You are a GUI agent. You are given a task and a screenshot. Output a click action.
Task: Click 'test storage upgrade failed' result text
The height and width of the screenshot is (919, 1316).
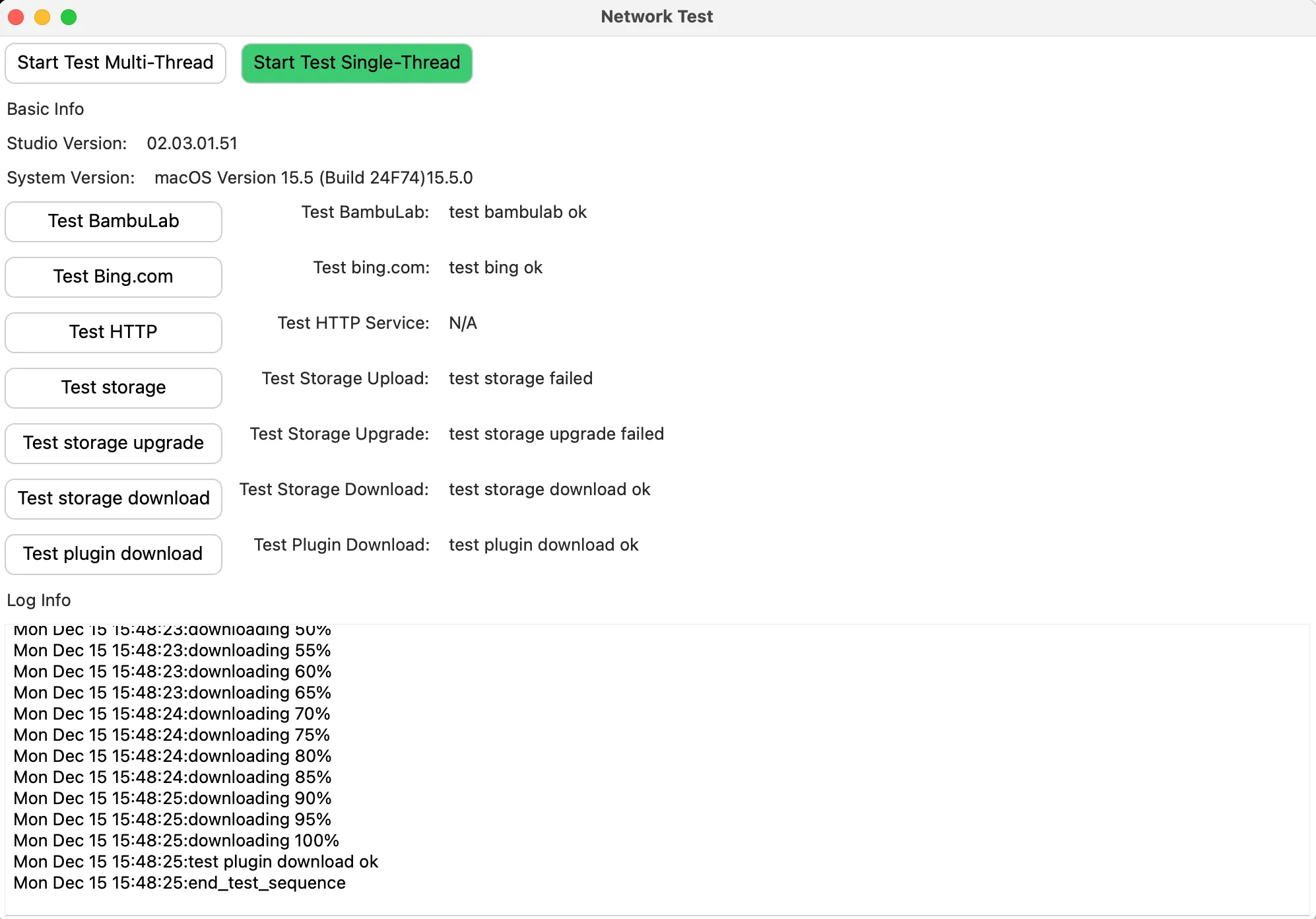(x=556, y=434)
